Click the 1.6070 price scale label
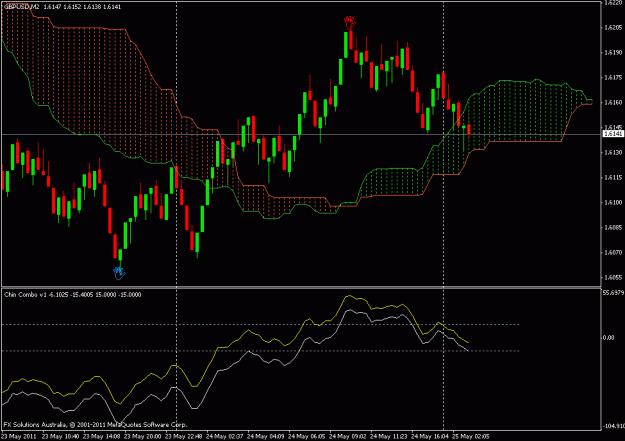This screenshot has height=441, width=625. [x=613, y=252]
